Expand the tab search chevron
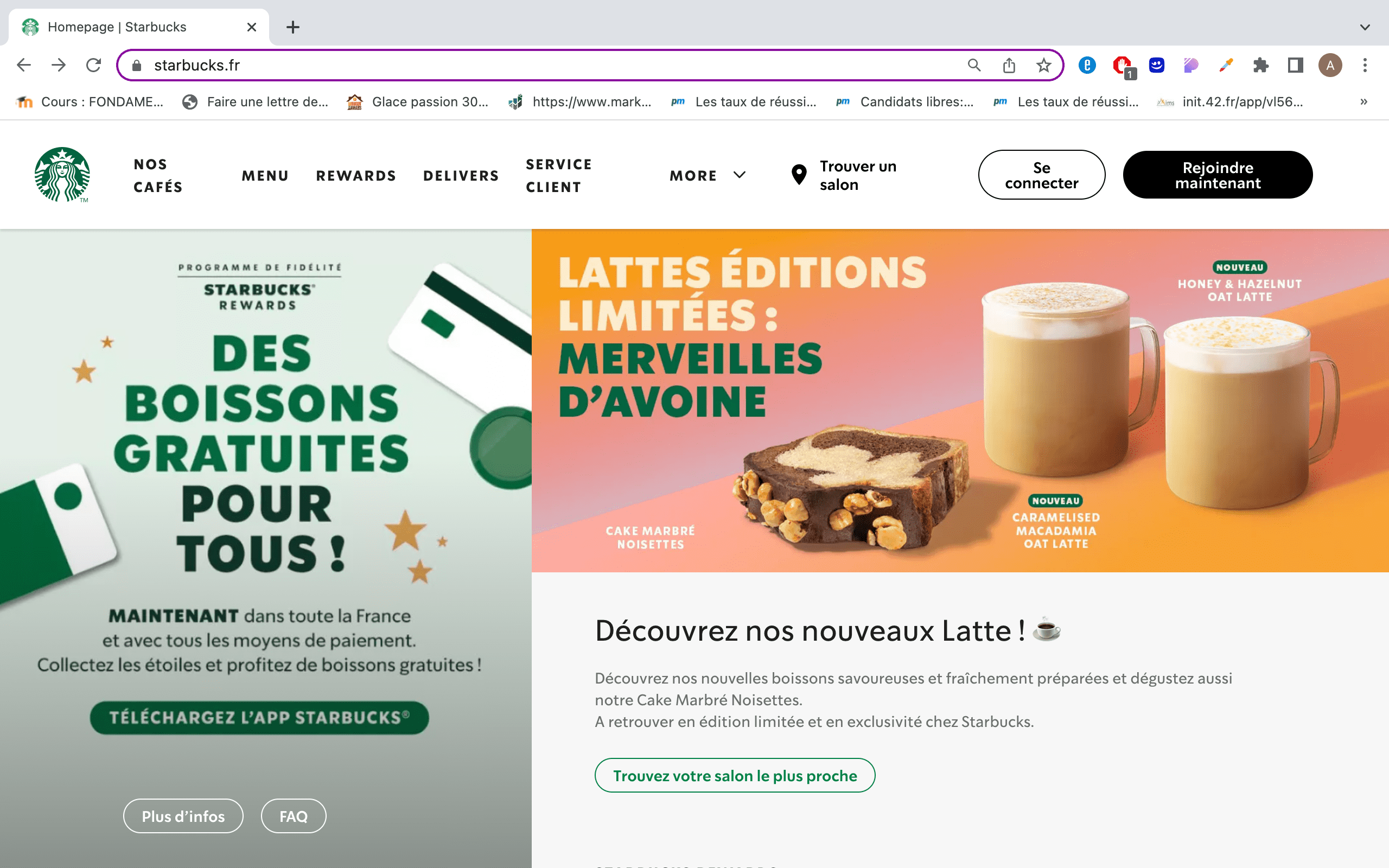Image resolution: width=1389 pixels, height=868 pixels. pyautogui.click(x=1365, y=27)
